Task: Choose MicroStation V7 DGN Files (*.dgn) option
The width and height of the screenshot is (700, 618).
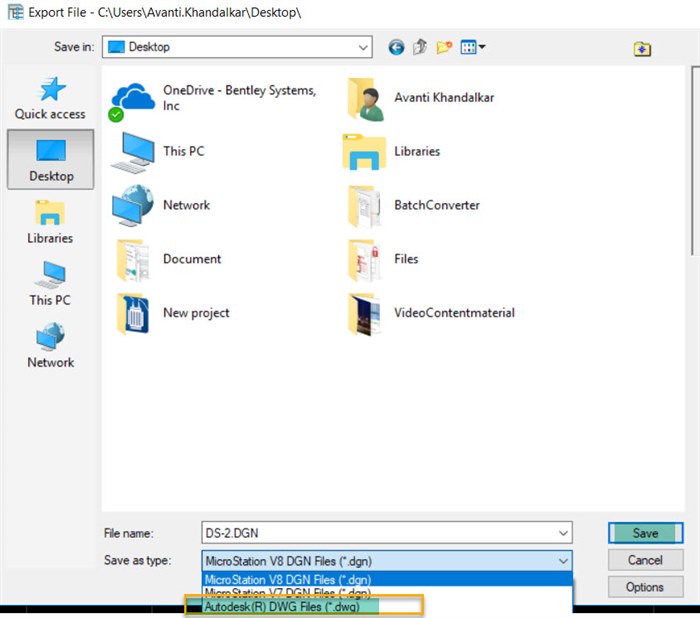Action: tap(387, 593)
